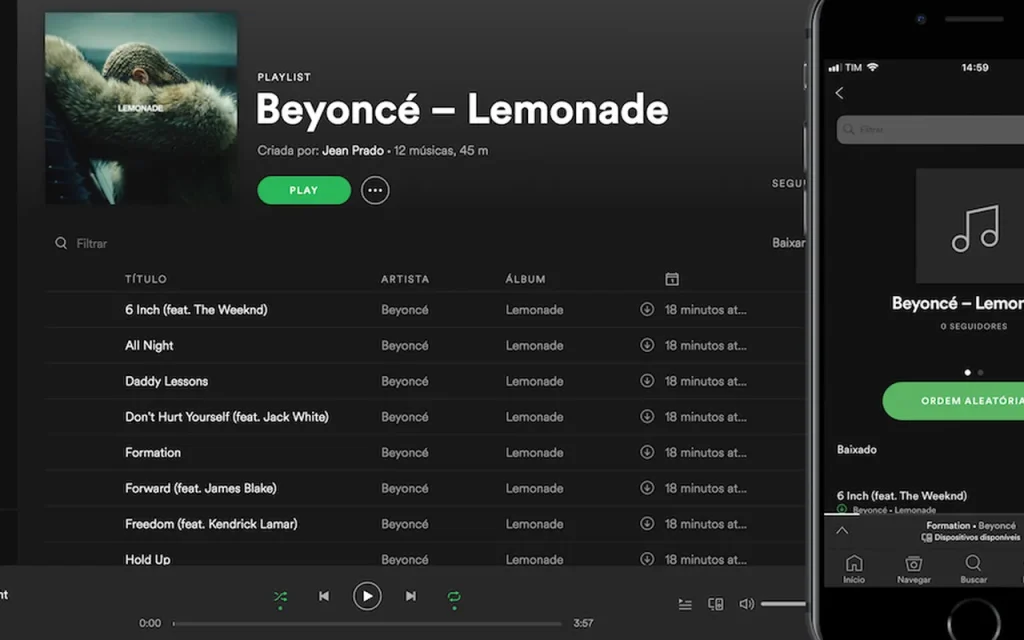Image resolution: width=1024 pixels, height=640 pixels.
Task: Tap the second page dot on phone
Action: 980,372
